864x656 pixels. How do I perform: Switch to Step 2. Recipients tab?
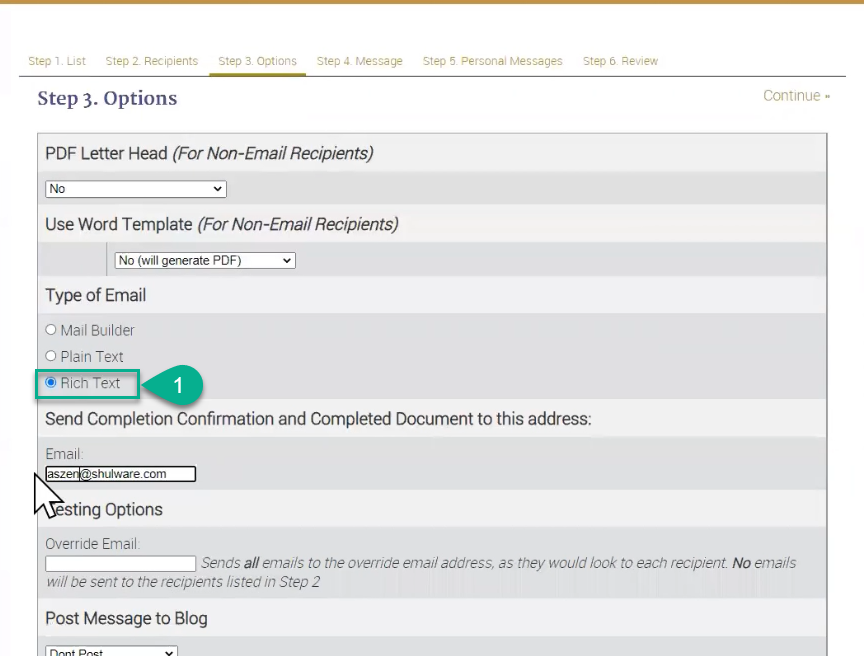152,61
